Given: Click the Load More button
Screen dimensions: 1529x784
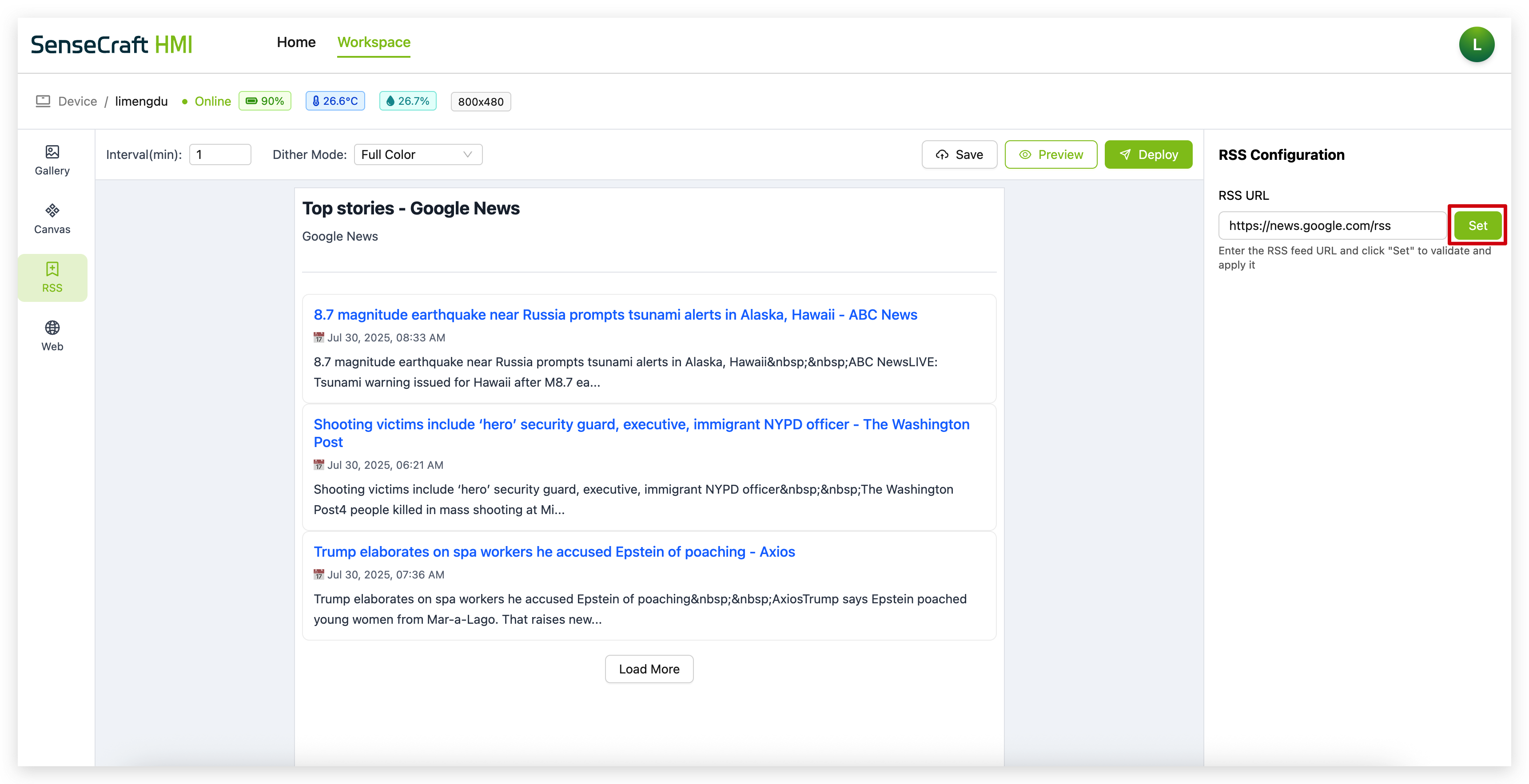Looking at the screenshot, I should coord(649,669).
